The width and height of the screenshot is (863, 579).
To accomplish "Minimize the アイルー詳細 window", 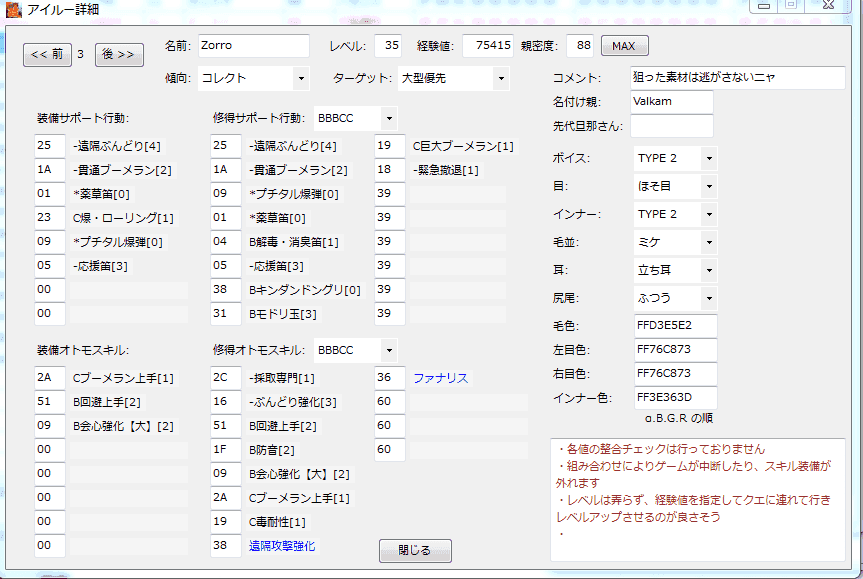I will [x=764, y=6].
